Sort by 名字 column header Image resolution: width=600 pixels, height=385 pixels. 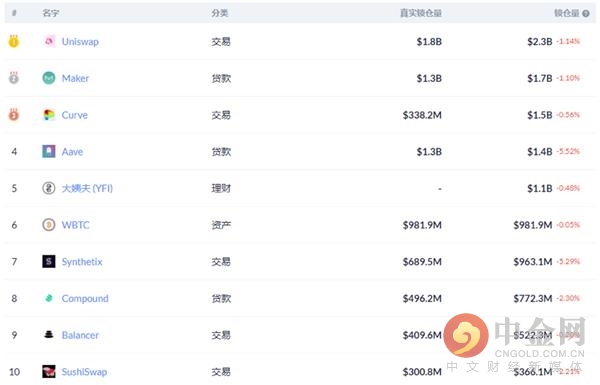[x=51, y=13]
